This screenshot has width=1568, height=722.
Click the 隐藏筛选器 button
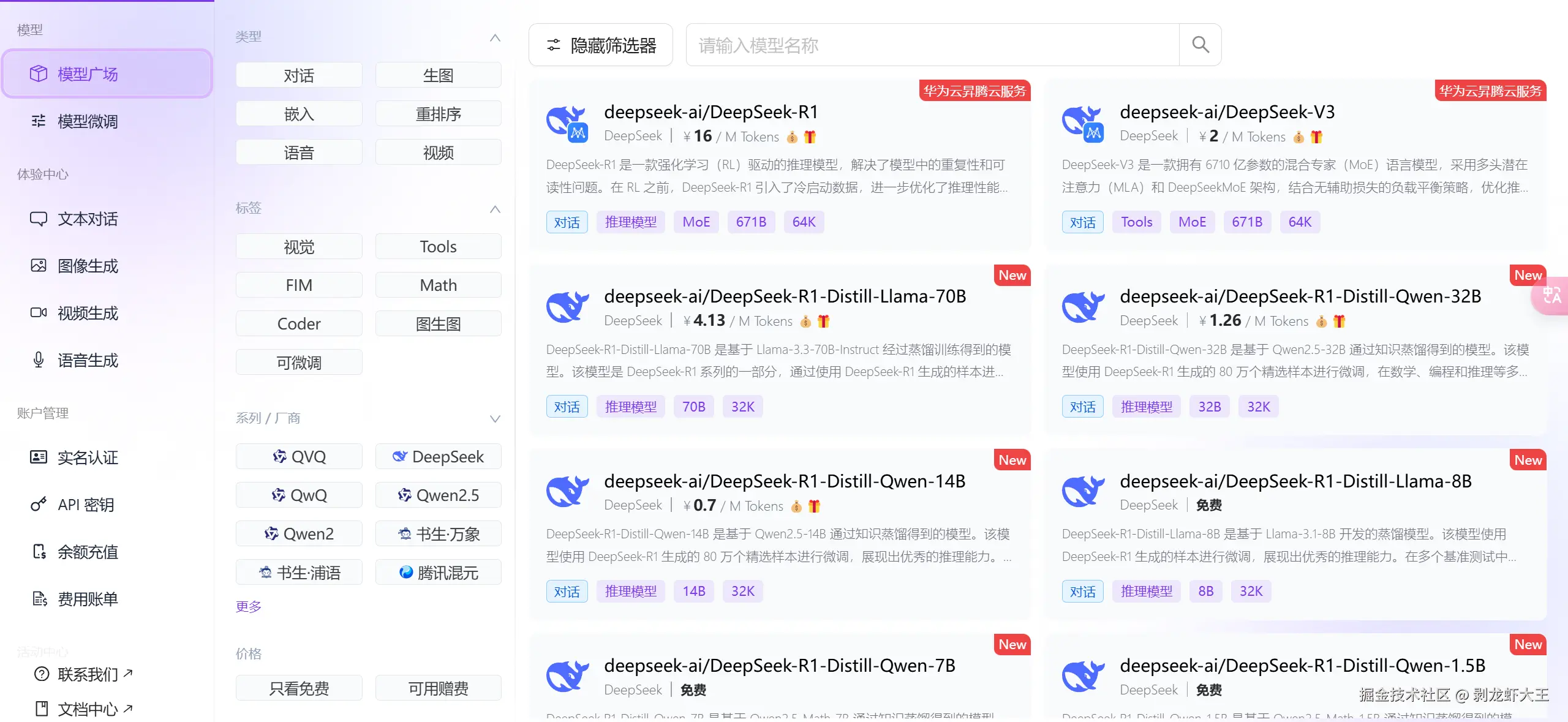600,45
